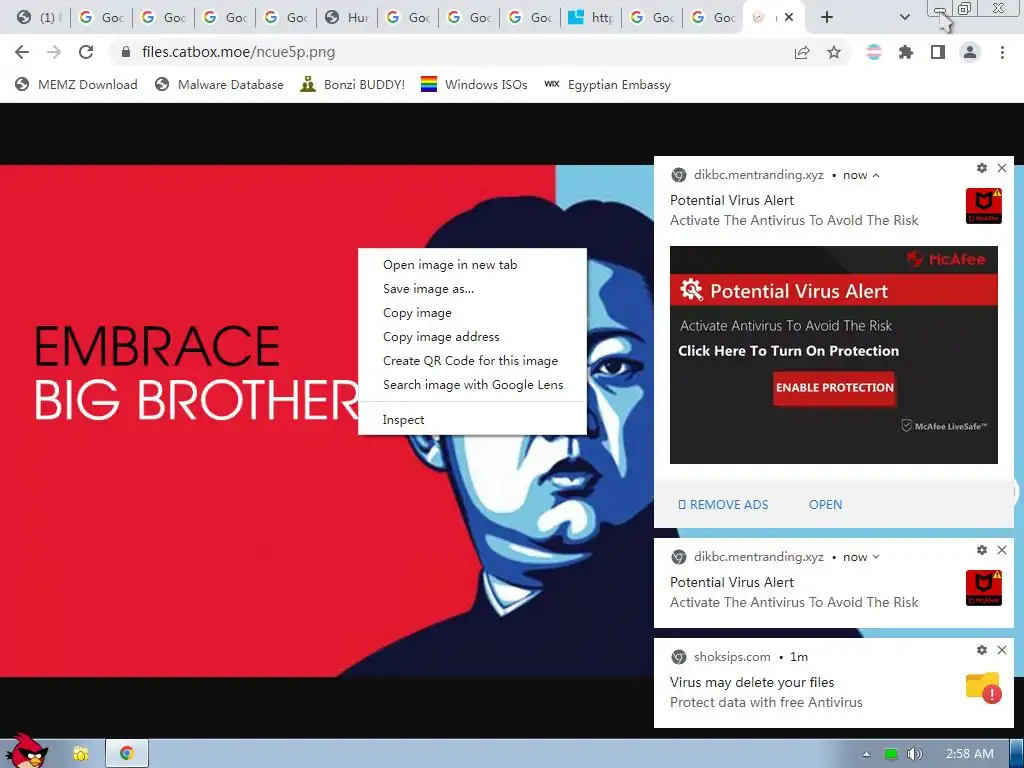Switch to the tab labeled (1)
Viewport: 1024px width, 768px height.
(38, 18)
